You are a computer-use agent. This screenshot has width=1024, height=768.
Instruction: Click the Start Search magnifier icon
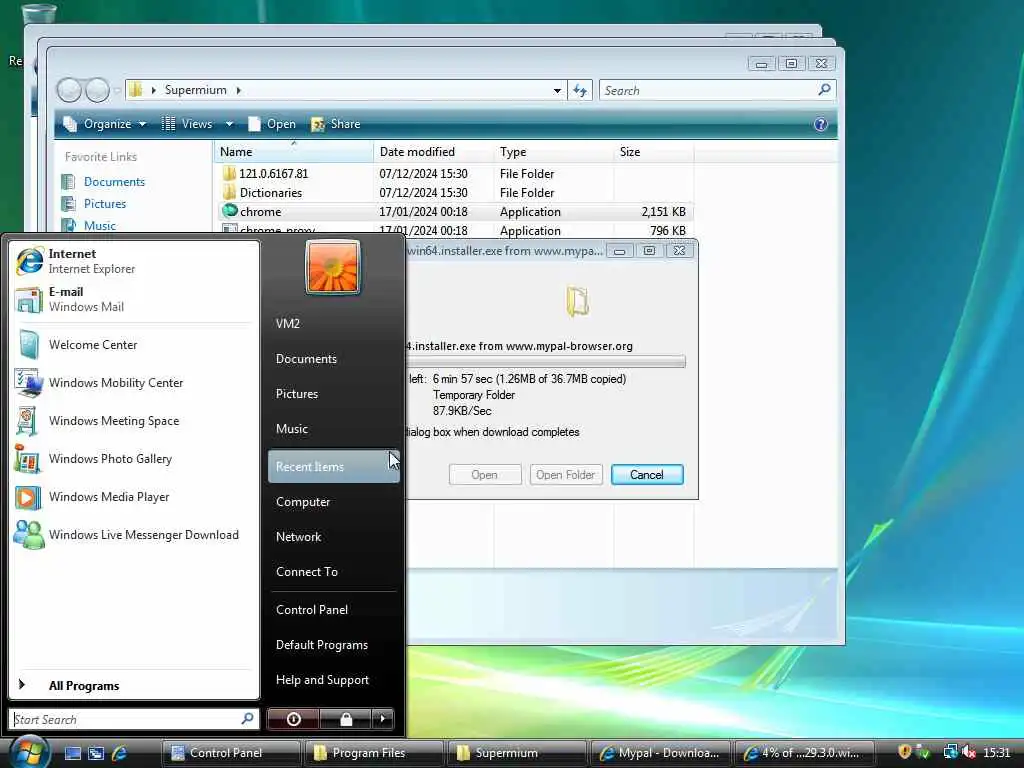pos(248,719)
